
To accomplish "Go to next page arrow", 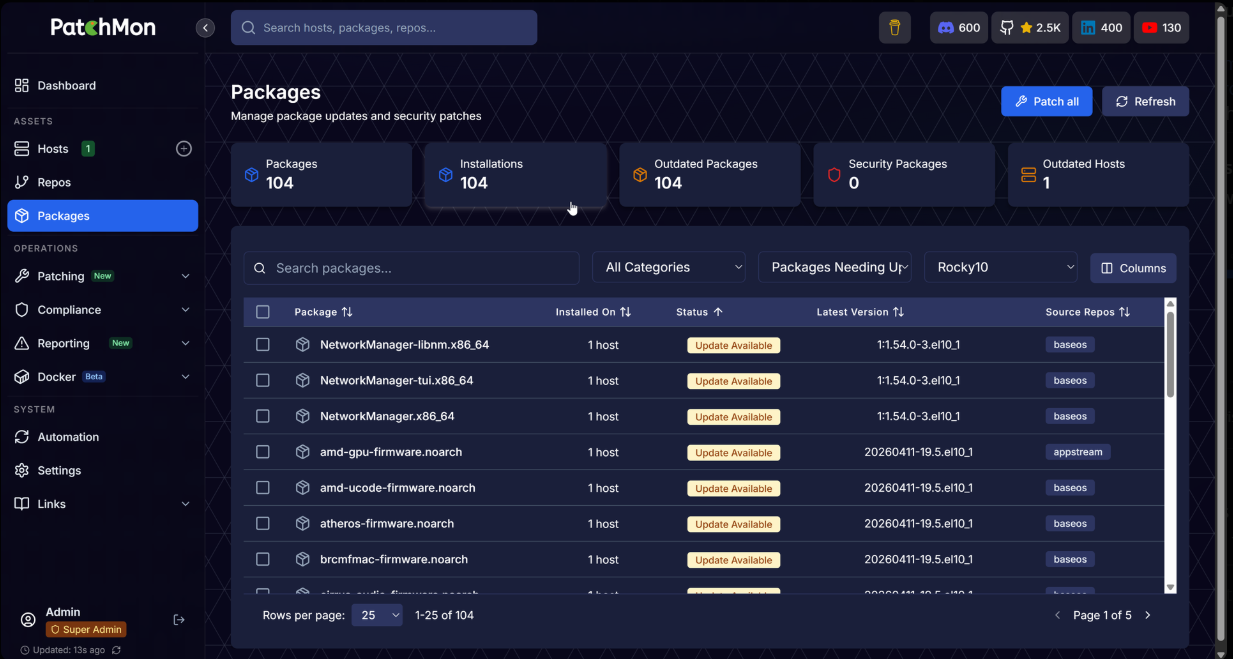I will point(1148,616).
